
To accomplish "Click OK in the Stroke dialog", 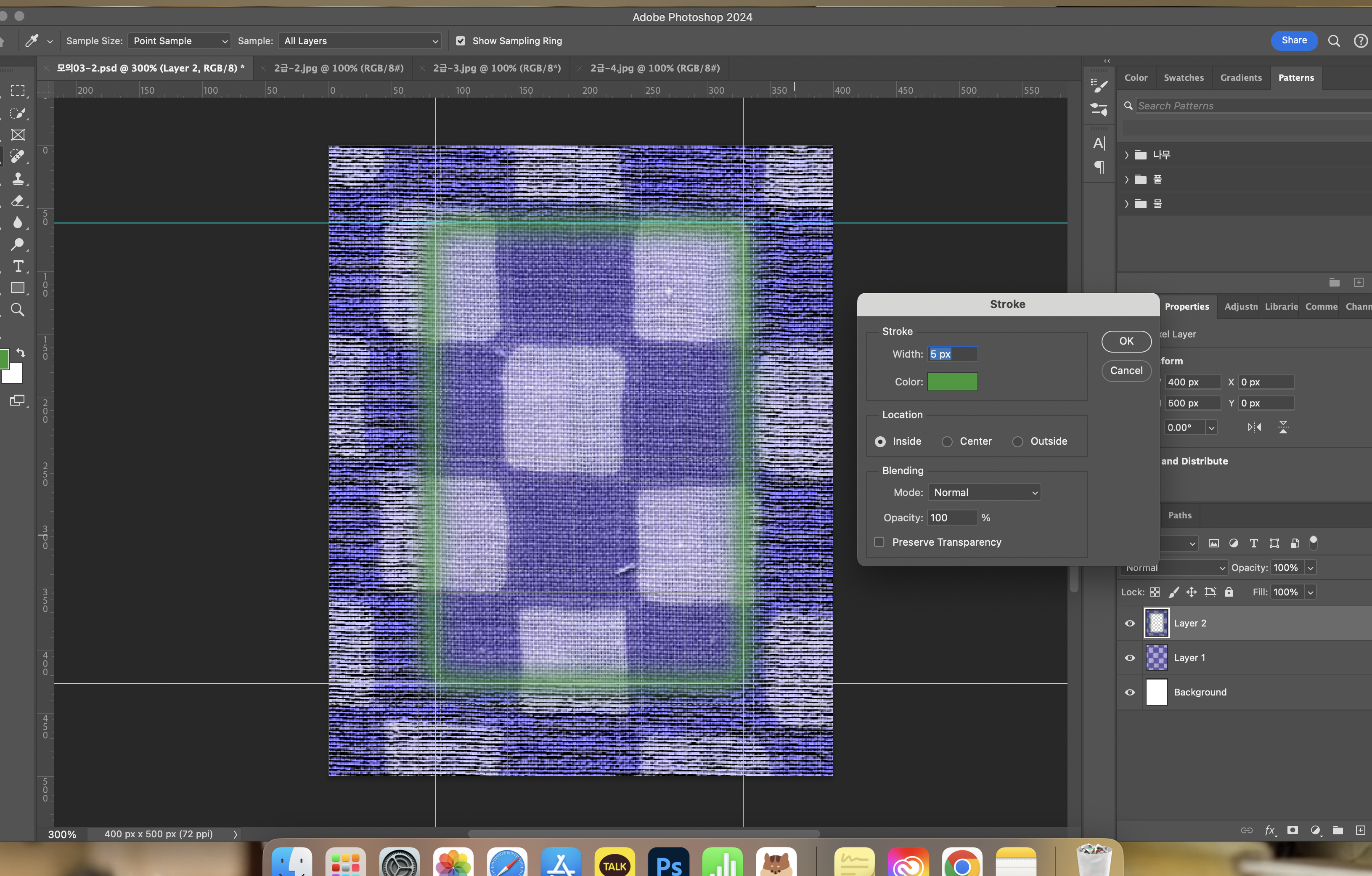I will pos(1126,341).
